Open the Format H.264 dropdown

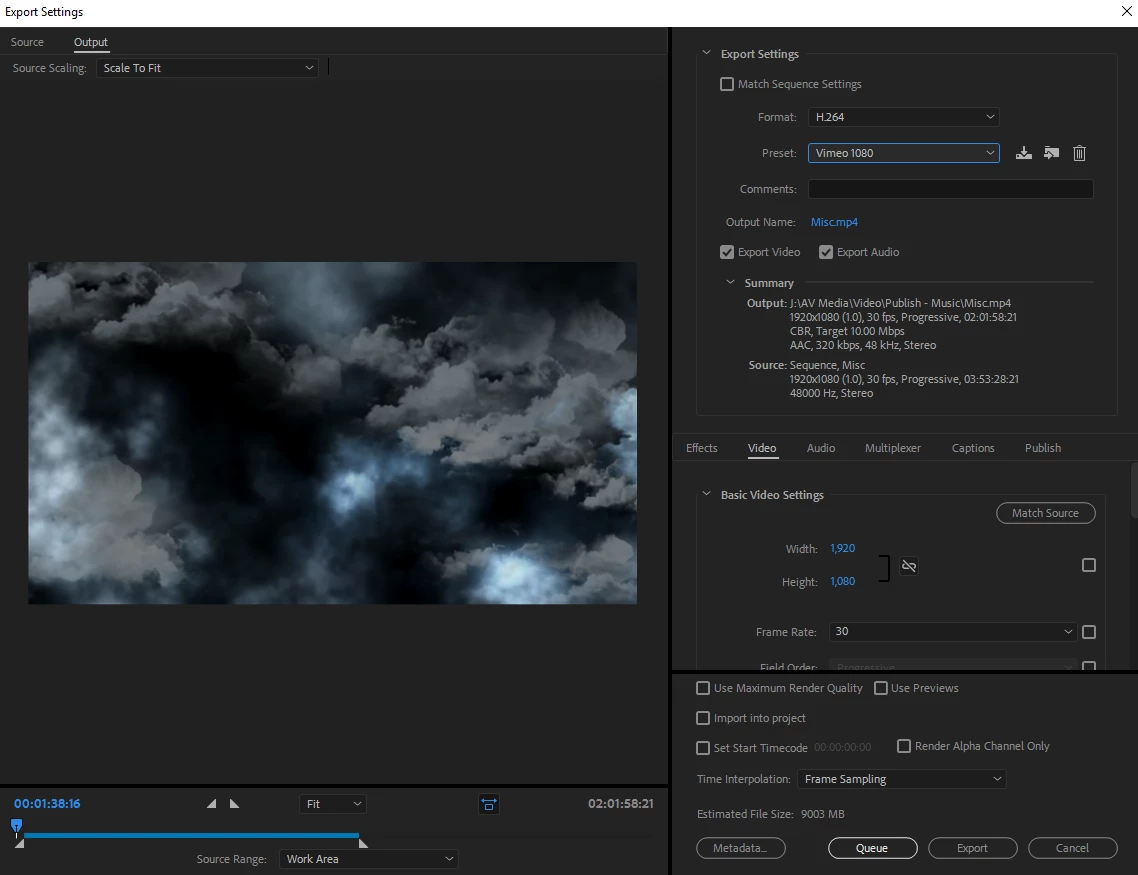904,117
